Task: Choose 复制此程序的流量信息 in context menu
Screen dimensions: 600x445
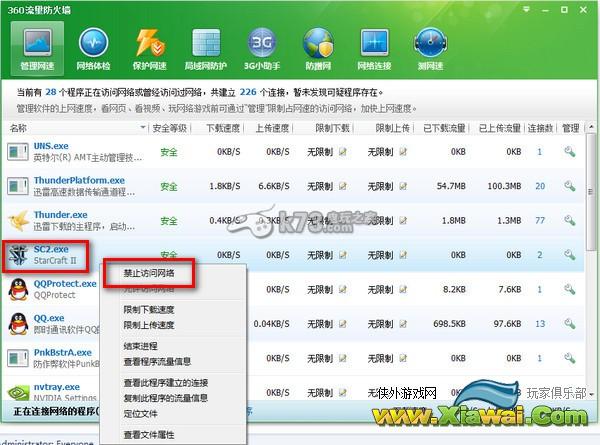Action: [166, 398]
